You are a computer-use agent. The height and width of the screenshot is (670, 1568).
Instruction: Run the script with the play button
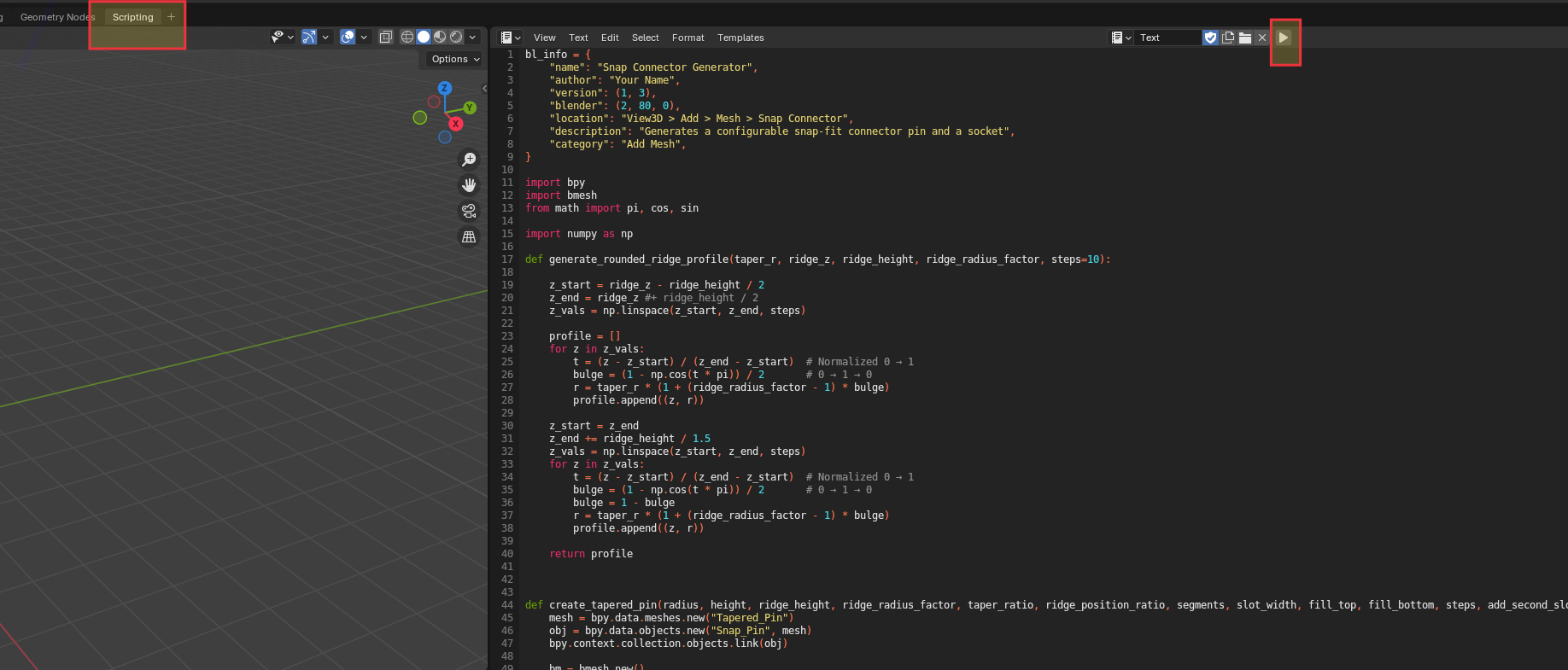point(1284,38)
